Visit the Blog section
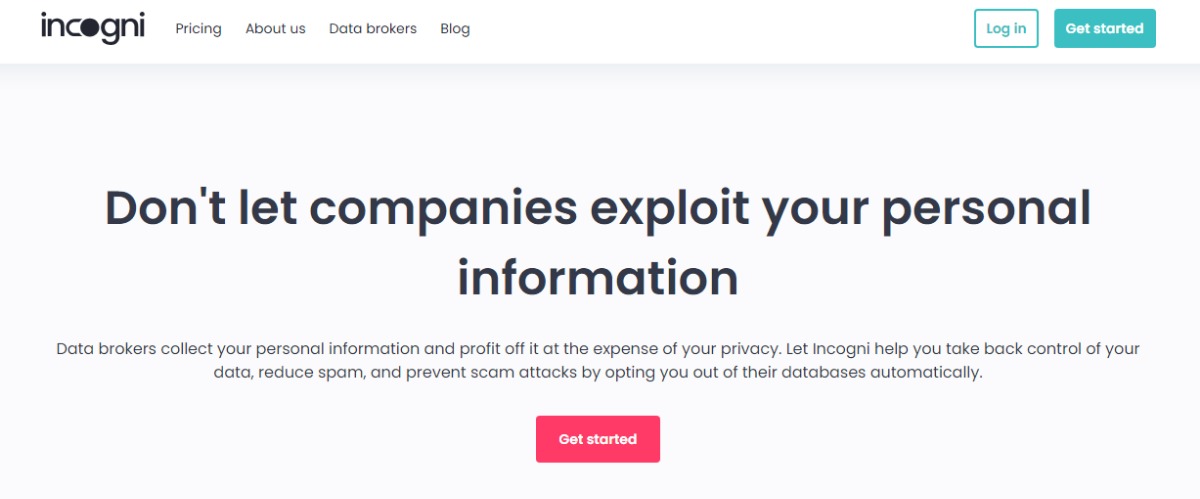The image size is (1200, 499). (455, 29)
